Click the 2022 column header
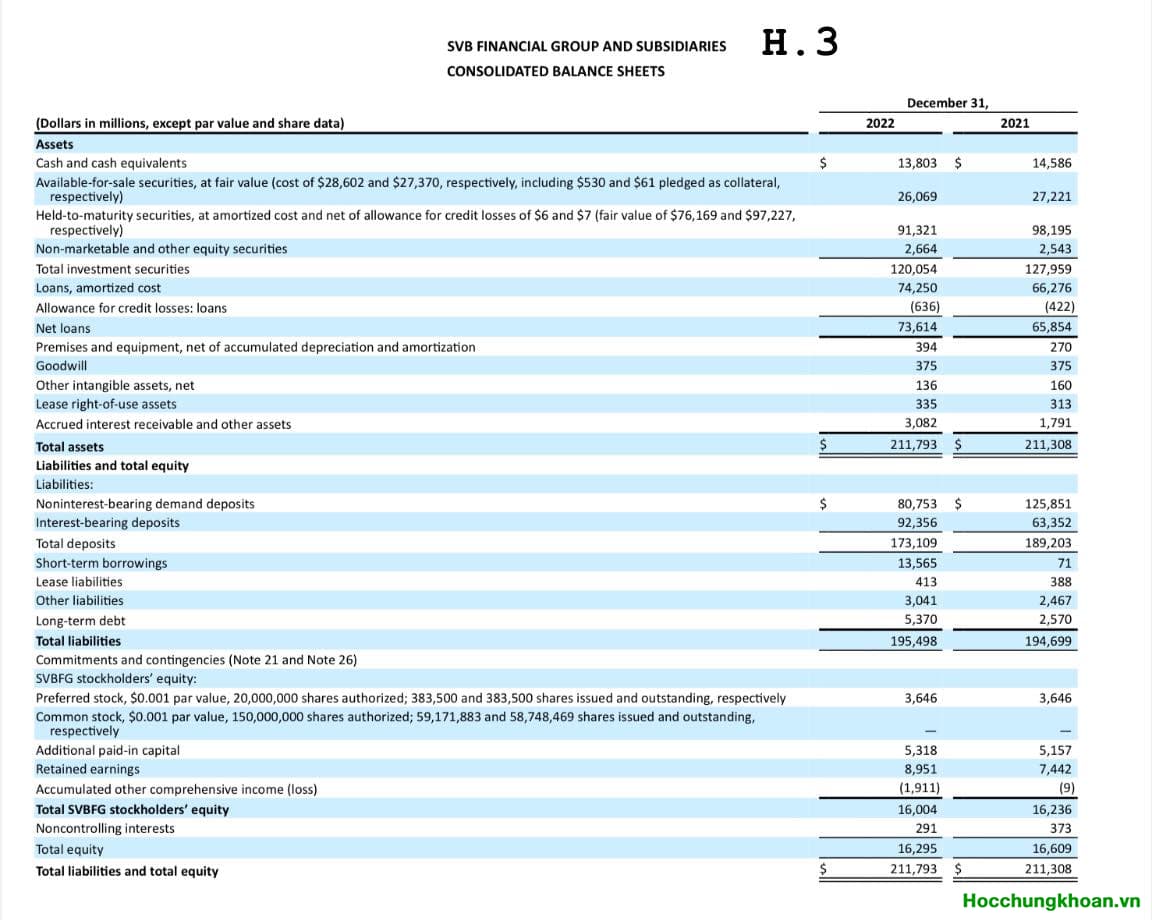Image resolution: width=1152 pixels, height=920 pixels. tap(880, 123)
